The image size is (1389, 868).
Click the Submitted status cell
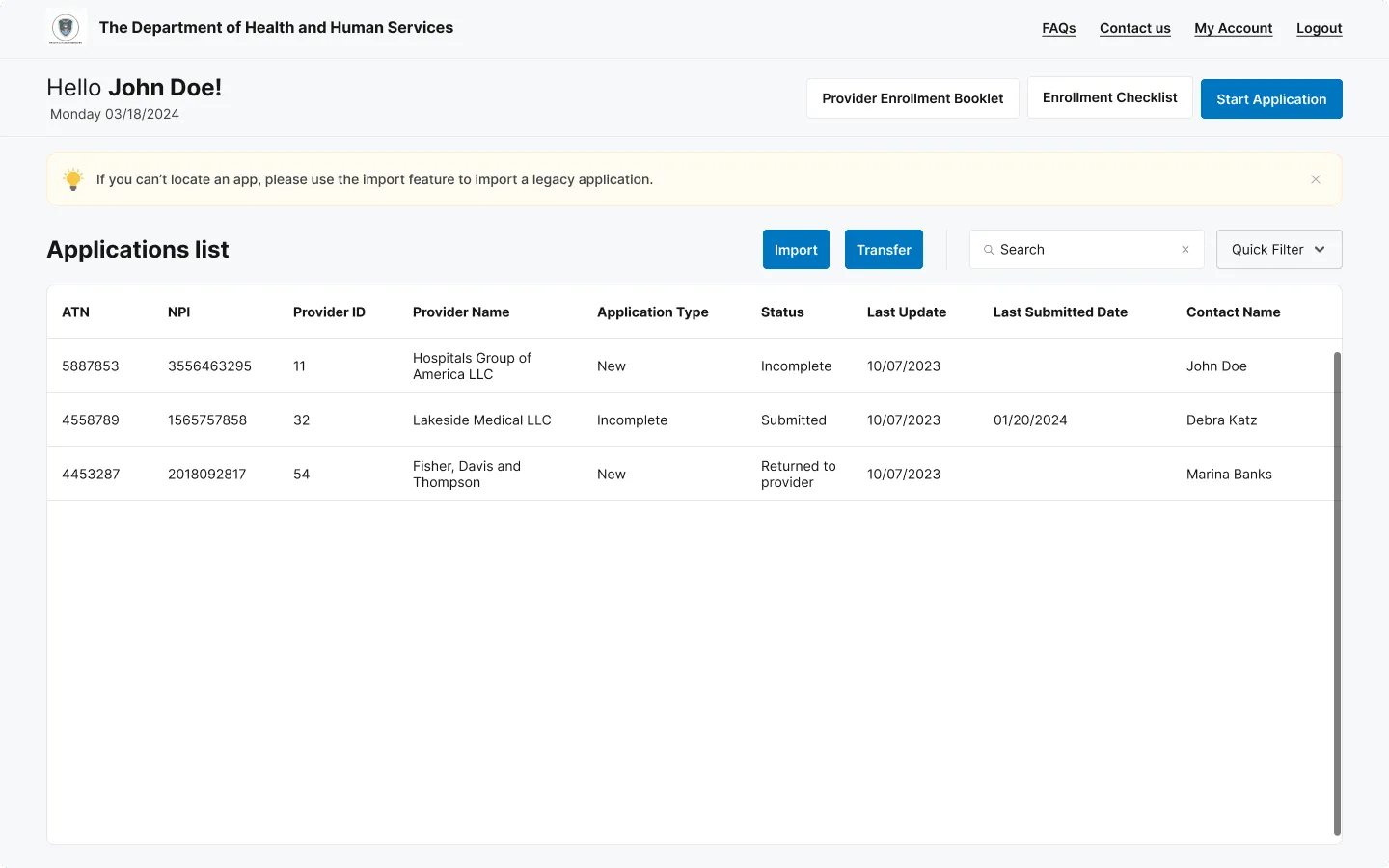click(x=794, y=420)
